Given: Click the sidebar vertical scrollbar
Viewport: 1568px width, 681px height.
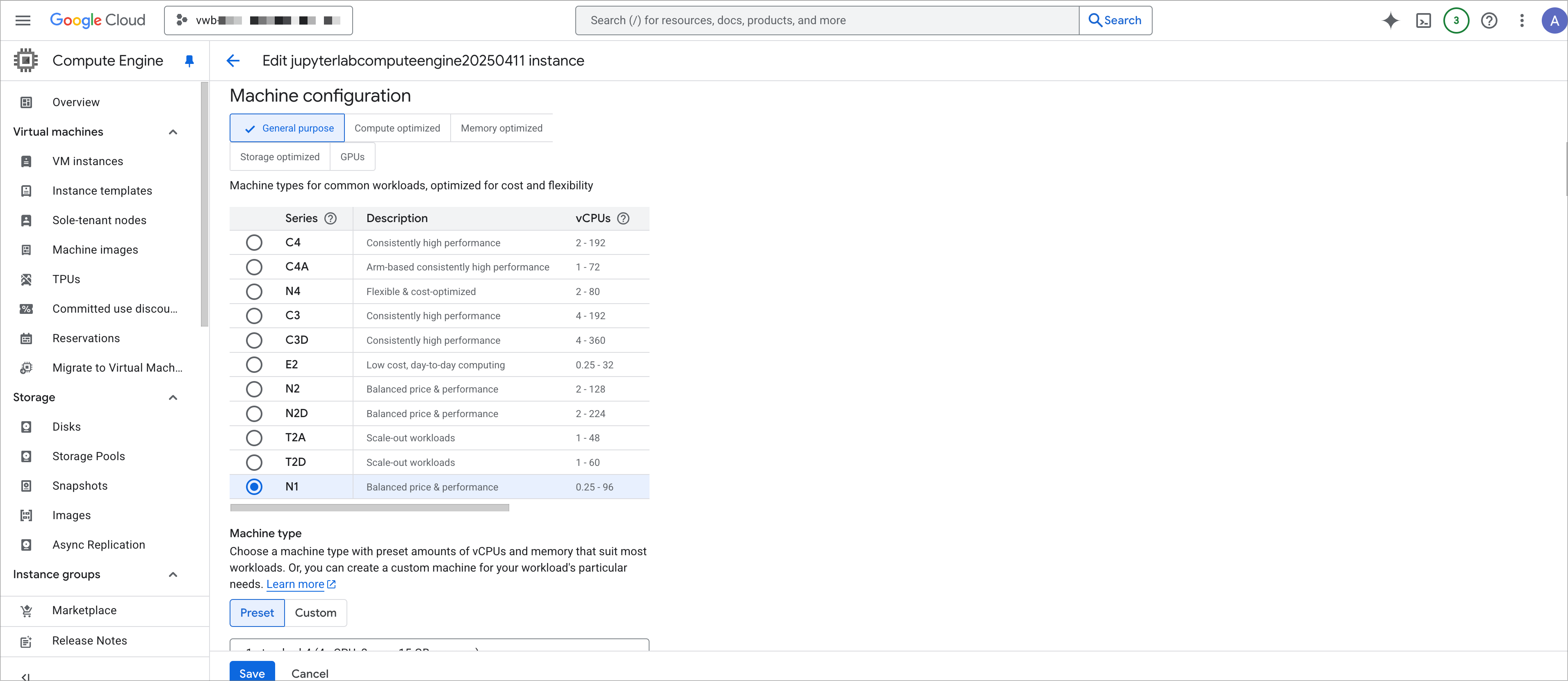Looking at the screenshot, I should pos(205,204).
